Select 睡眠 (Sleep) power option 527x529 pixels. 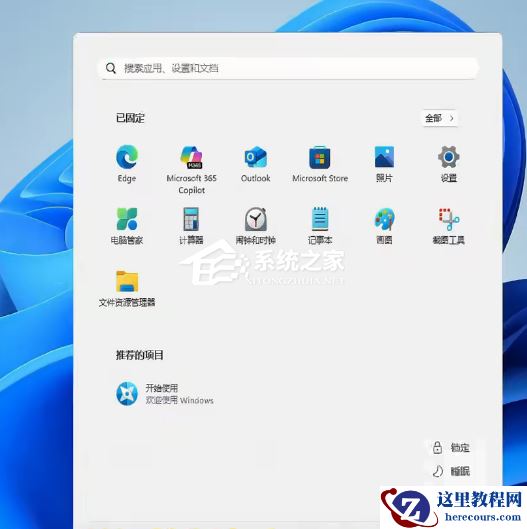click(x=451, y=471)
